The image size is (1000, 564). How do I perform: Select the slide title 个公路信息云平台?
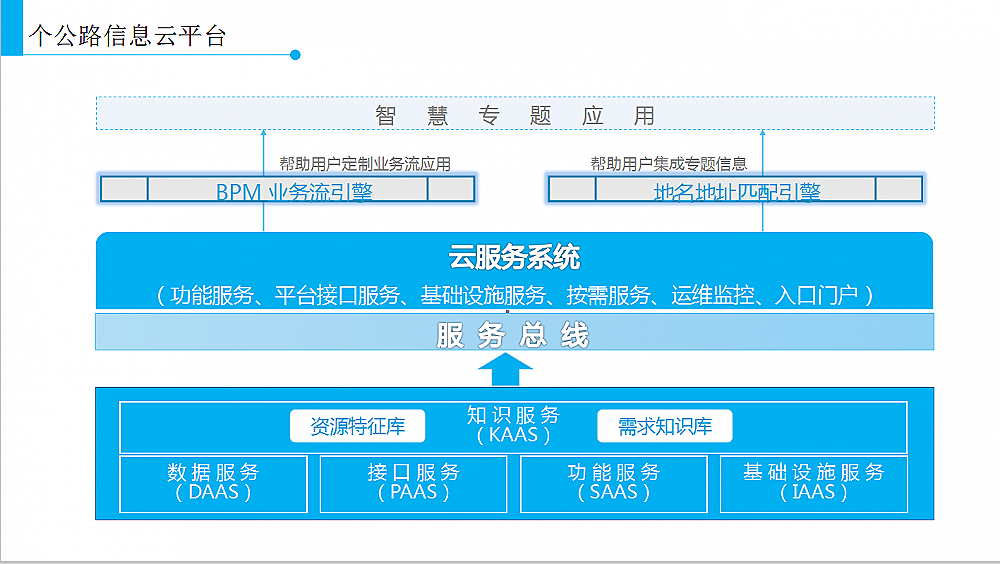[x=127, y=37]
